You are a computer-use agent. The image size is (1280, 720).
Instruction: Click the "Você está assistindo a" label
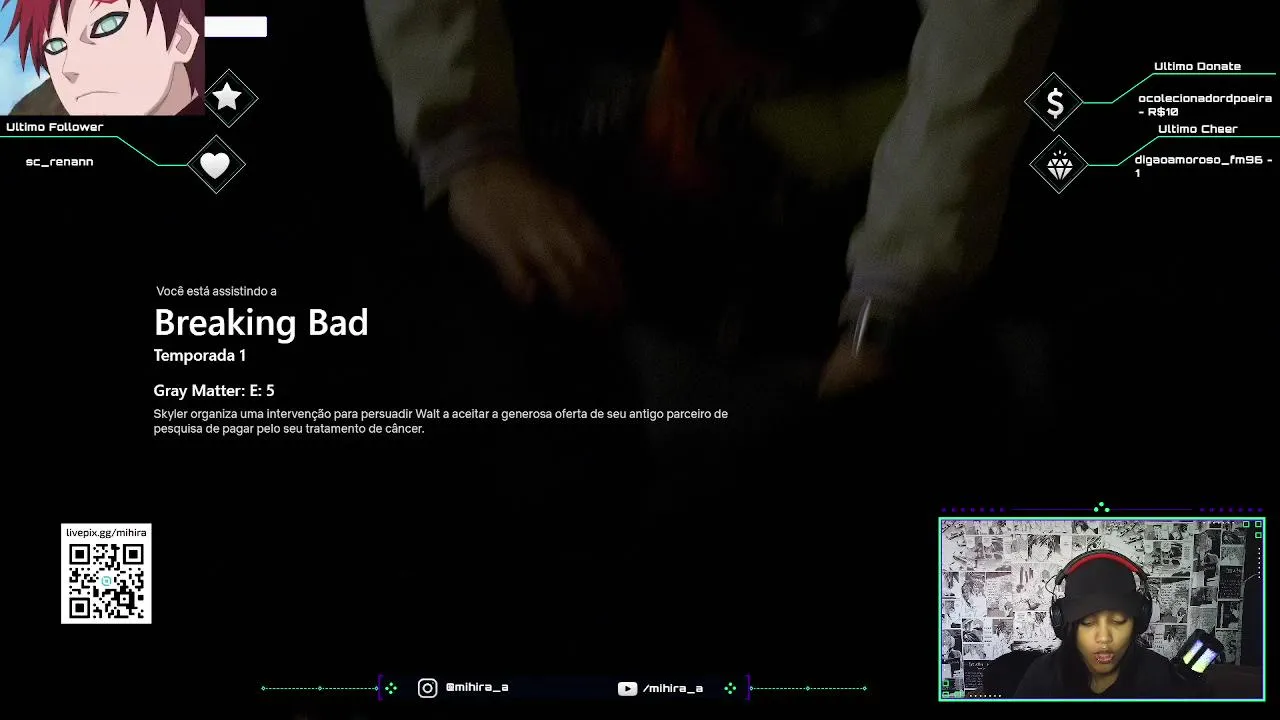pos(216,291)
